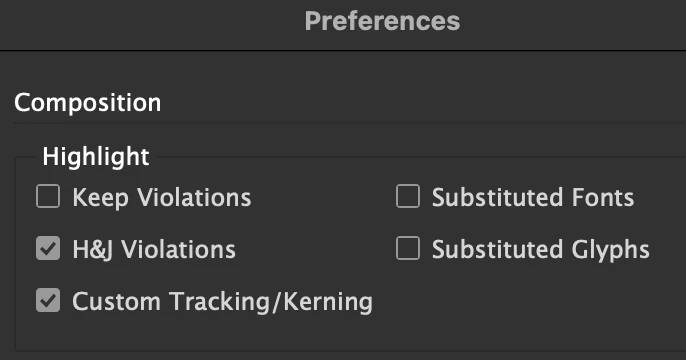Click the Keep Violations label text

click(x=162, y=197)
